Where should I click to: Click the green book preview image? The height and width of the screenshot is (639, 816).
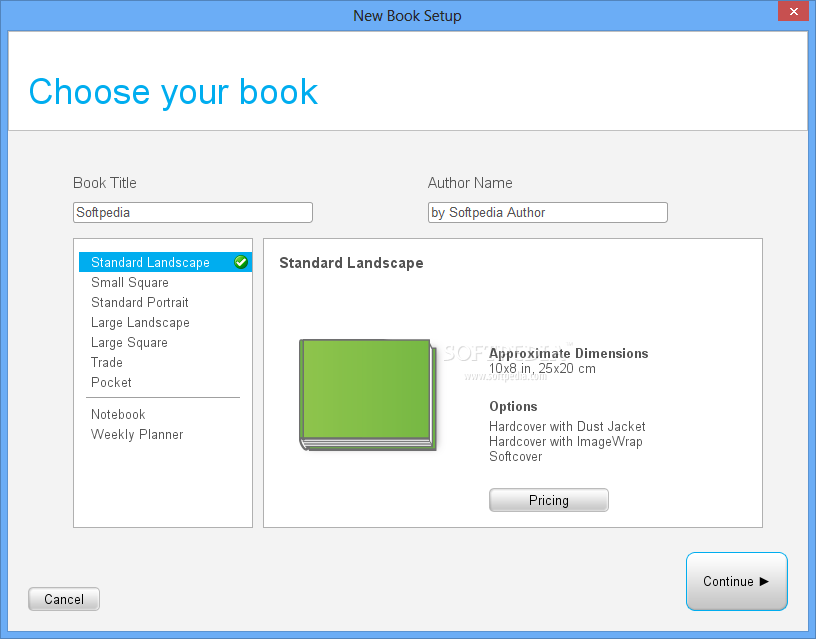coord(368,395)
